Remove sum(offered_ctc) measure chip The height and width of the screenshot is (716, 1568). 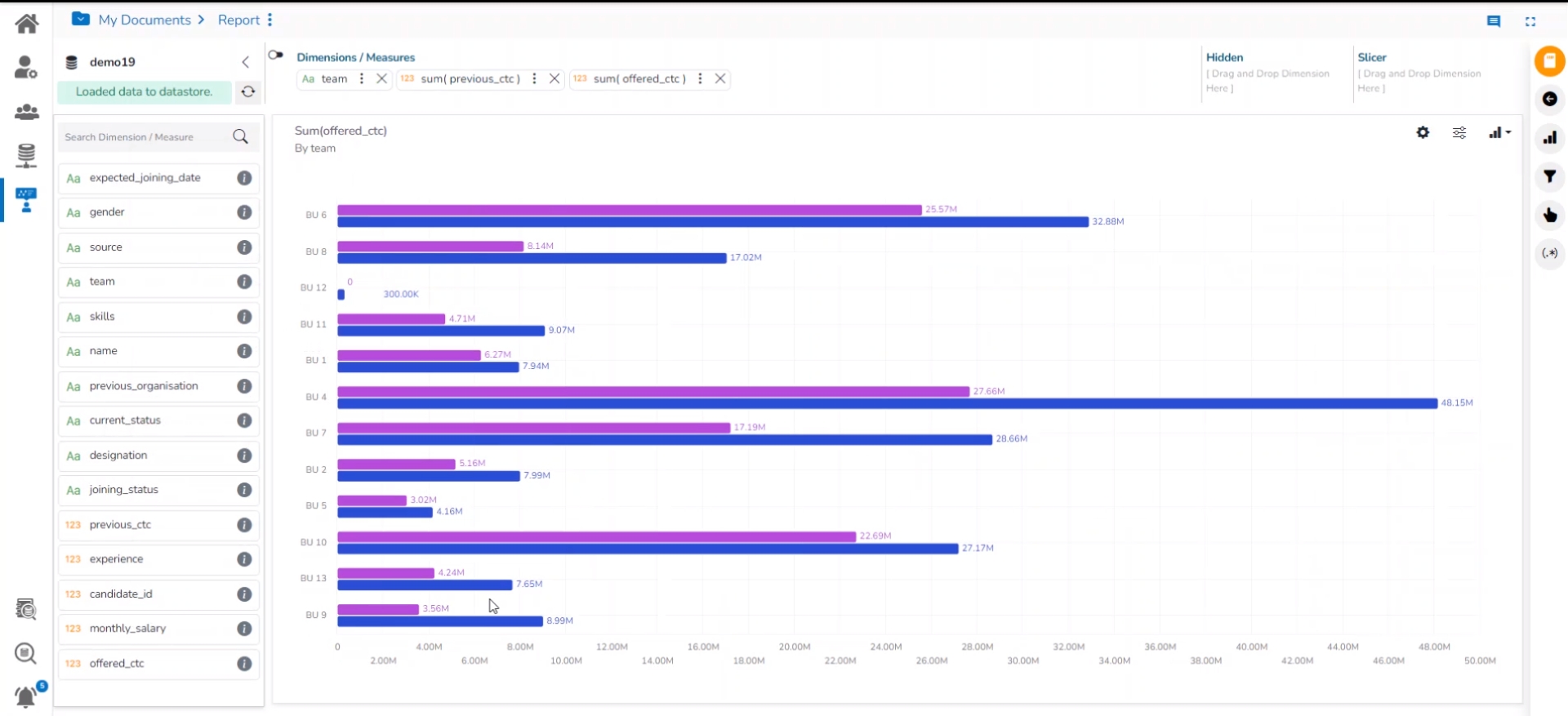(720, 78)
